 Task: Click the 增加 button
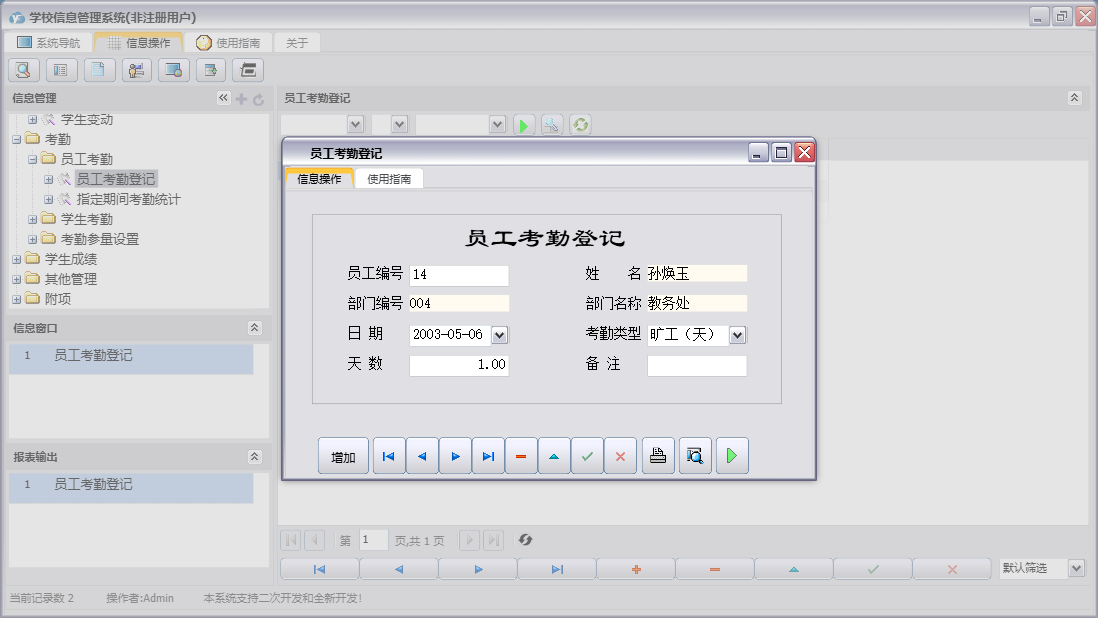point(343,457)
